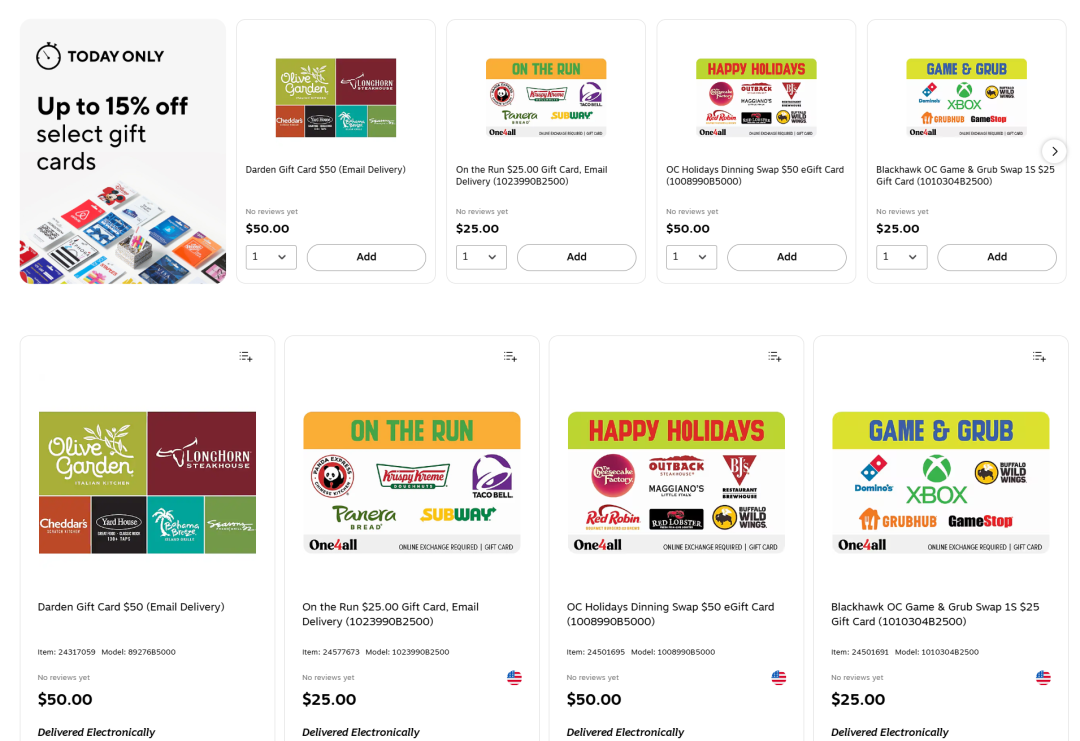This screenshot has height=741, width=1080.
Task: Click the next arrow on the carousel
Action: pos(1054,152)
